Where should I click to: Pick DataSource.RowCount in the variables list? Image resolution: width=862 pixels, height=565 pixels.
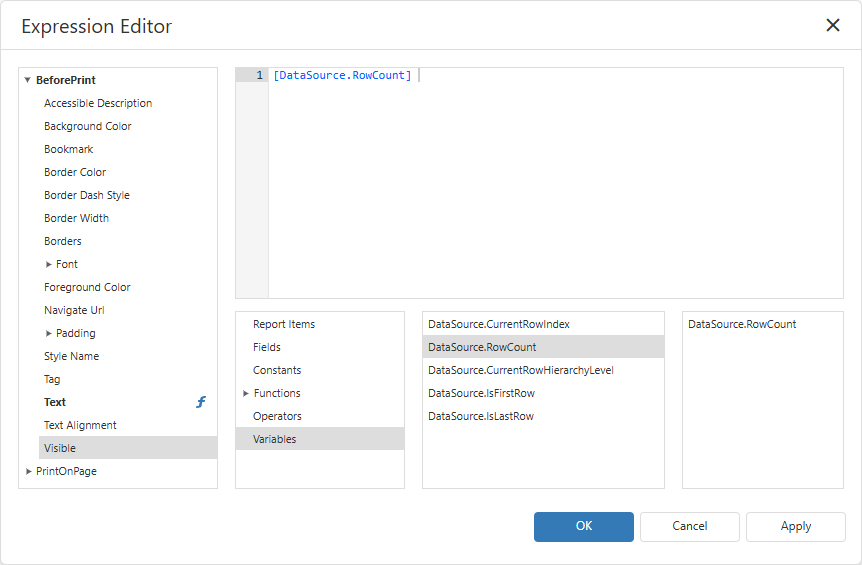click(543, 347)
